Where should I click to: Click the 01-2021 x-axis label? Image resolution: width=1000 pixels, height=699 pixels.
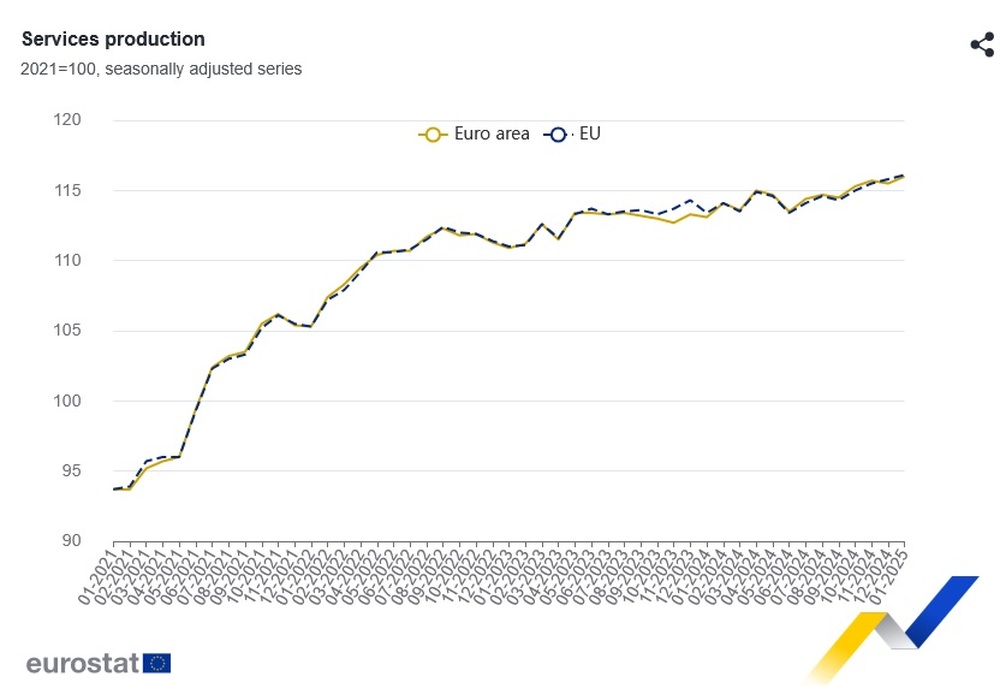click(x=97, y=576)
